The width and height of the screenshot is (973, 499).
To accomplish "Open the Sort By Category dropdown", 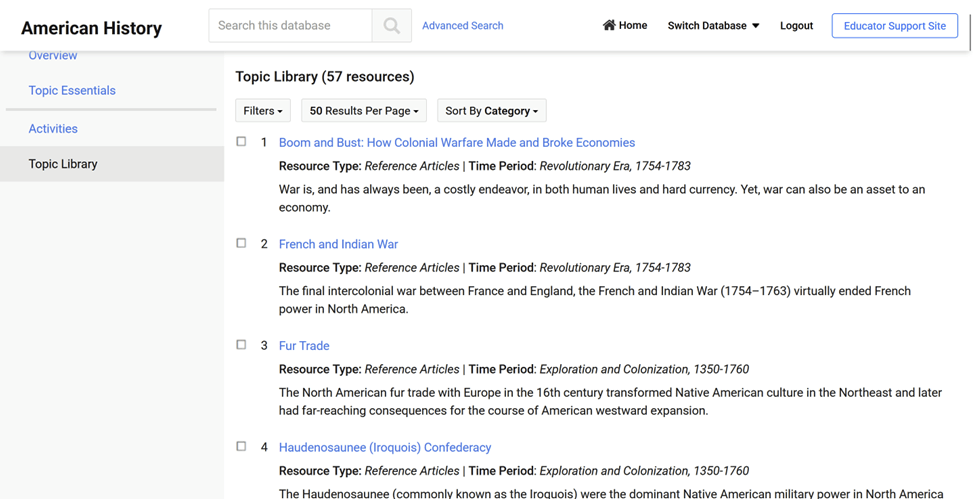I will 491,111.
